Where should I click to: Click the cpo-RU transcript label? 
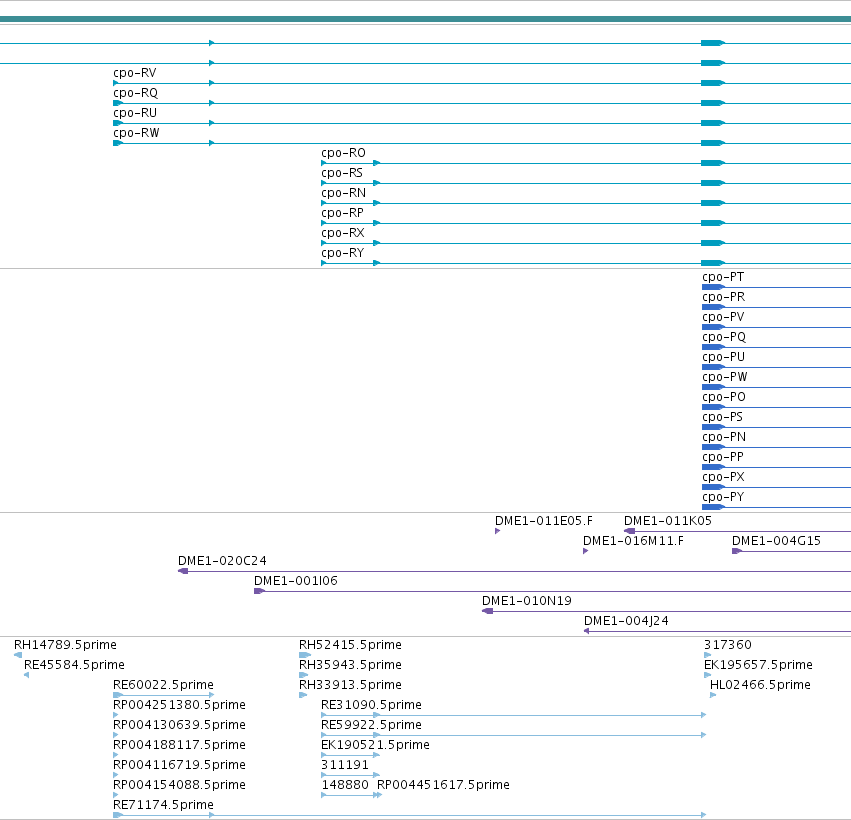pyautogui.click(x=135, y=113)
